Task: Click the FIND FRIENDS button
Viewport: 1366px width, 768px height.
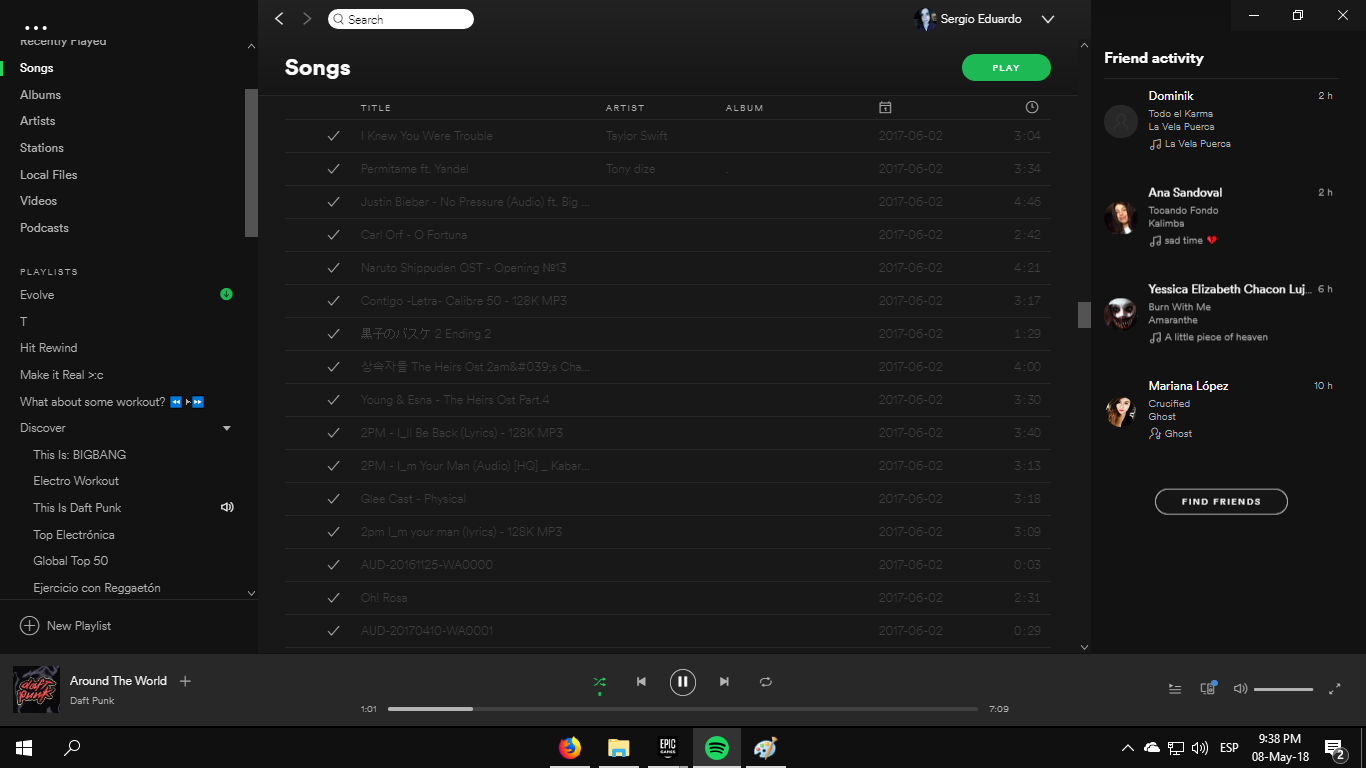Action: click(1221, 502)
